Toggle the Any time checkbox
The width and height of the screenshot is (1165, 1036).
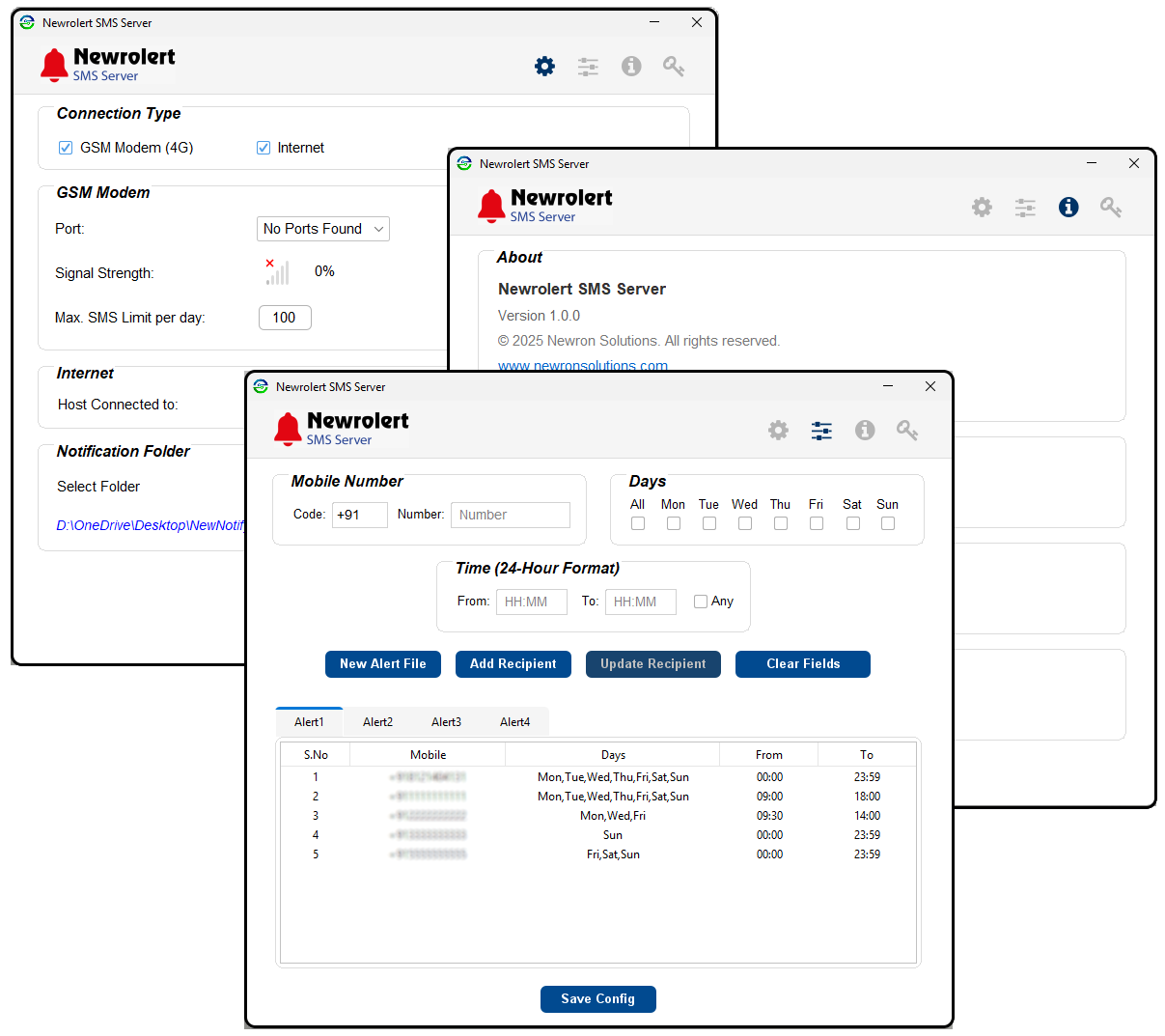(x=701, y=602)
